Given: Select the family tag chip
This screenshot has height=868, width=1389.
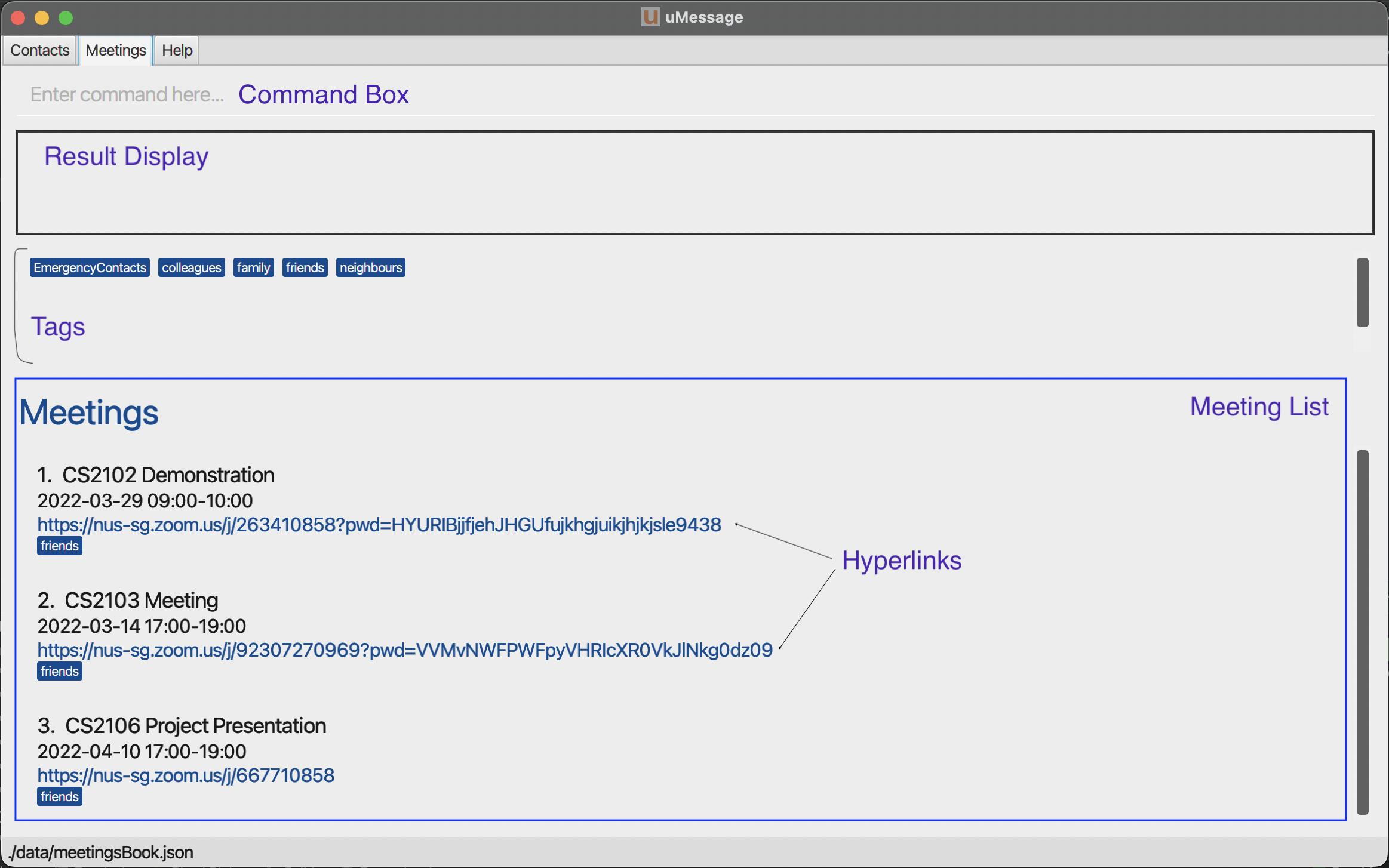Looking at the screenshot, I should 253,267.
